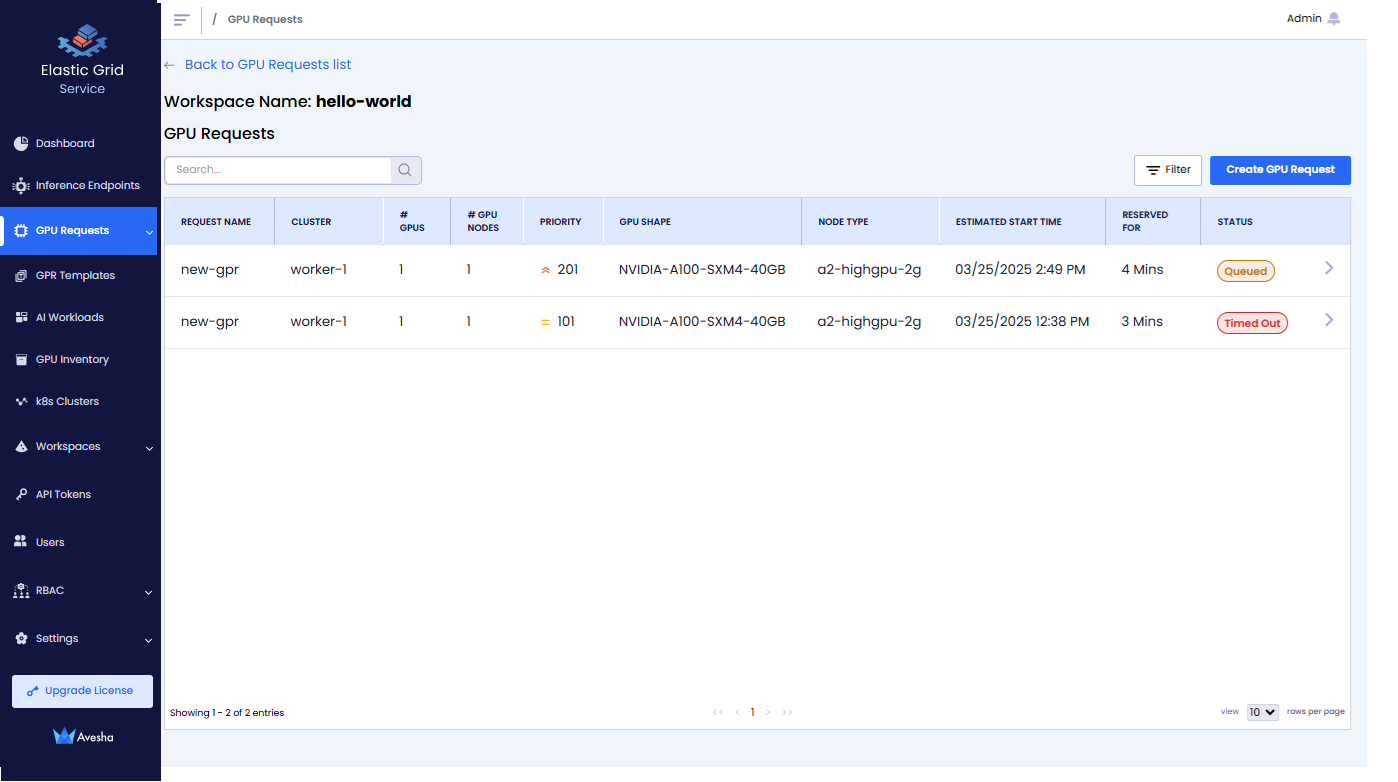Select AI Workloads menu item
This screenshot has width=1398, height=782.
[x=69, y=318]
